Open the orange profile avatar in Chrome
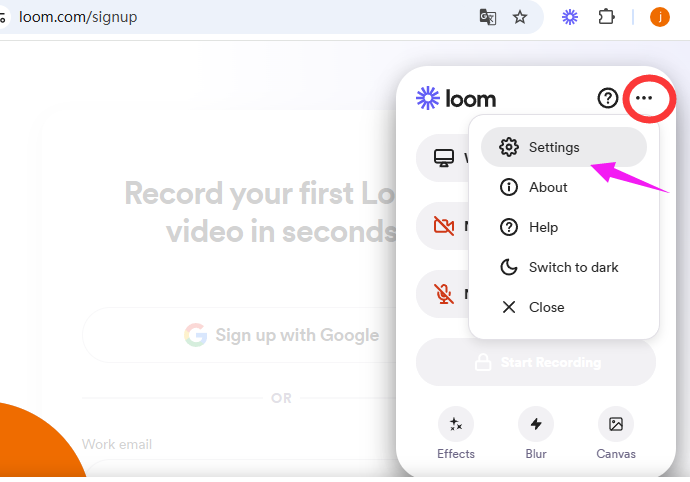The image size is (690, 482). [660, 17]
